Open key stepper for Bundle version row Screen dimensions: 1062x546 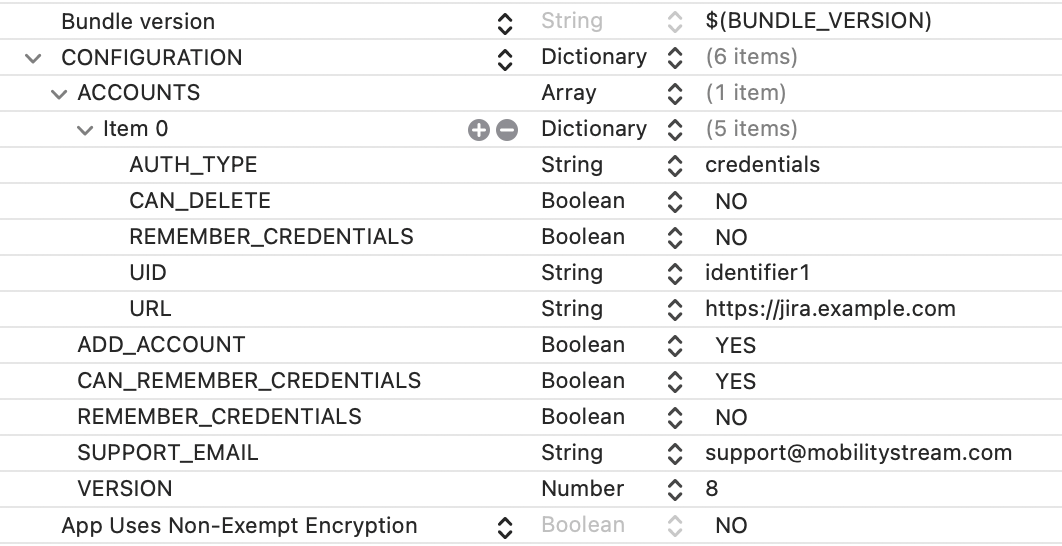pos(505,22)
